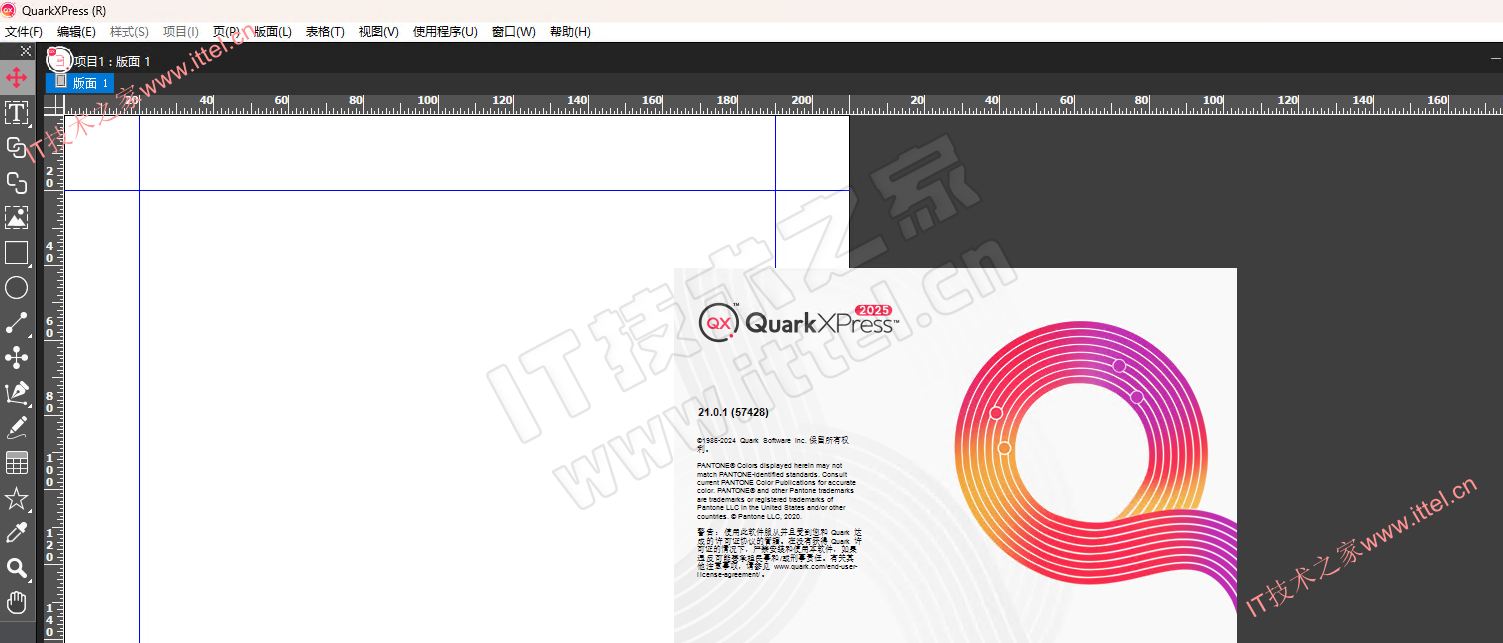
Task: Open the 帮助(H) menu
Action: coord(570,32)
